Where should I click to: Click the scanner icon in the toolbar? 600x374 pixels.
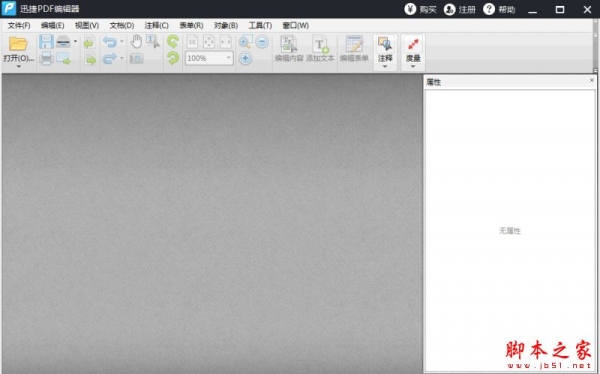click(63, 42)
